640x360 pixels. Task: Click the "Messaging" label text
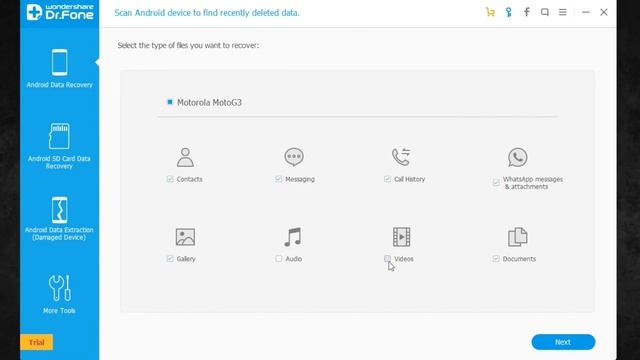pos(300,179)
